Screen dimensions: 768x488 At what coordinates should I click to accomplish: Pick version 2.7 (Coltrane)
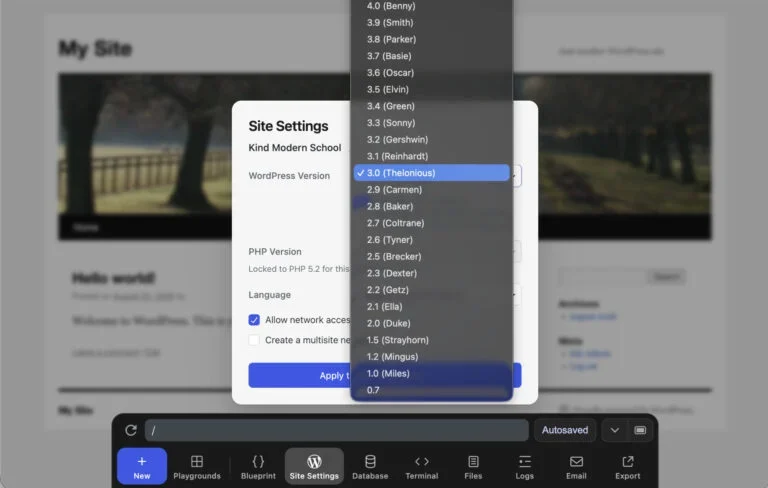coord(432,223)
